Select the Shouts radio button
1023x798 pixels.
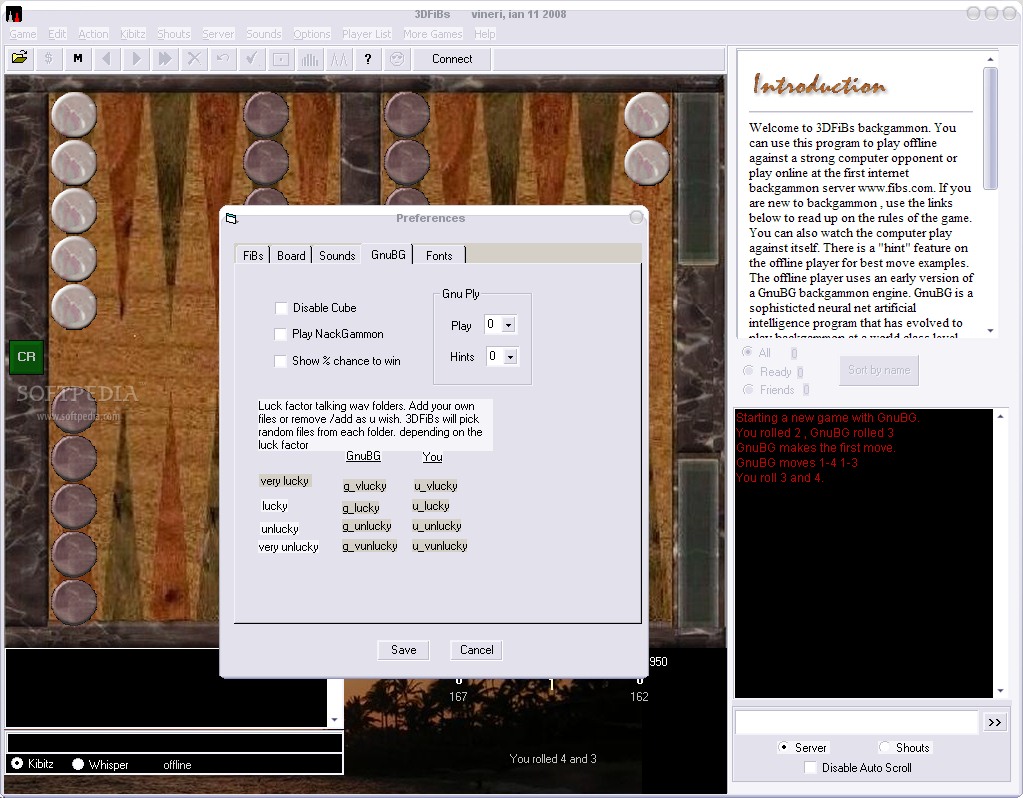click(884, 746)
